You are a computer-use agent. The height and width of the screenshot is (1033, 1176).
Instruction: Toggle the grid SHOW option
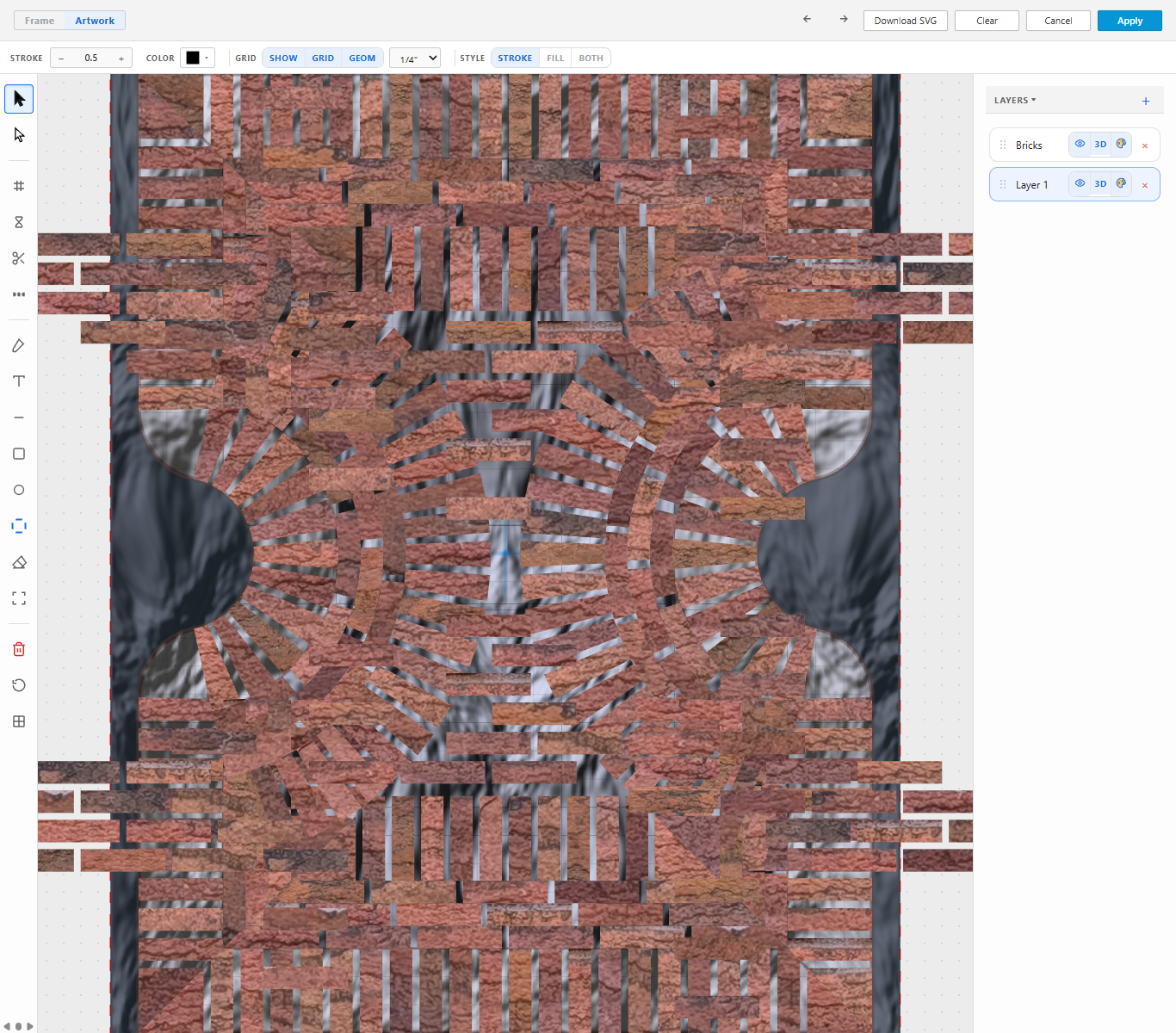click(x=283, y=58)
